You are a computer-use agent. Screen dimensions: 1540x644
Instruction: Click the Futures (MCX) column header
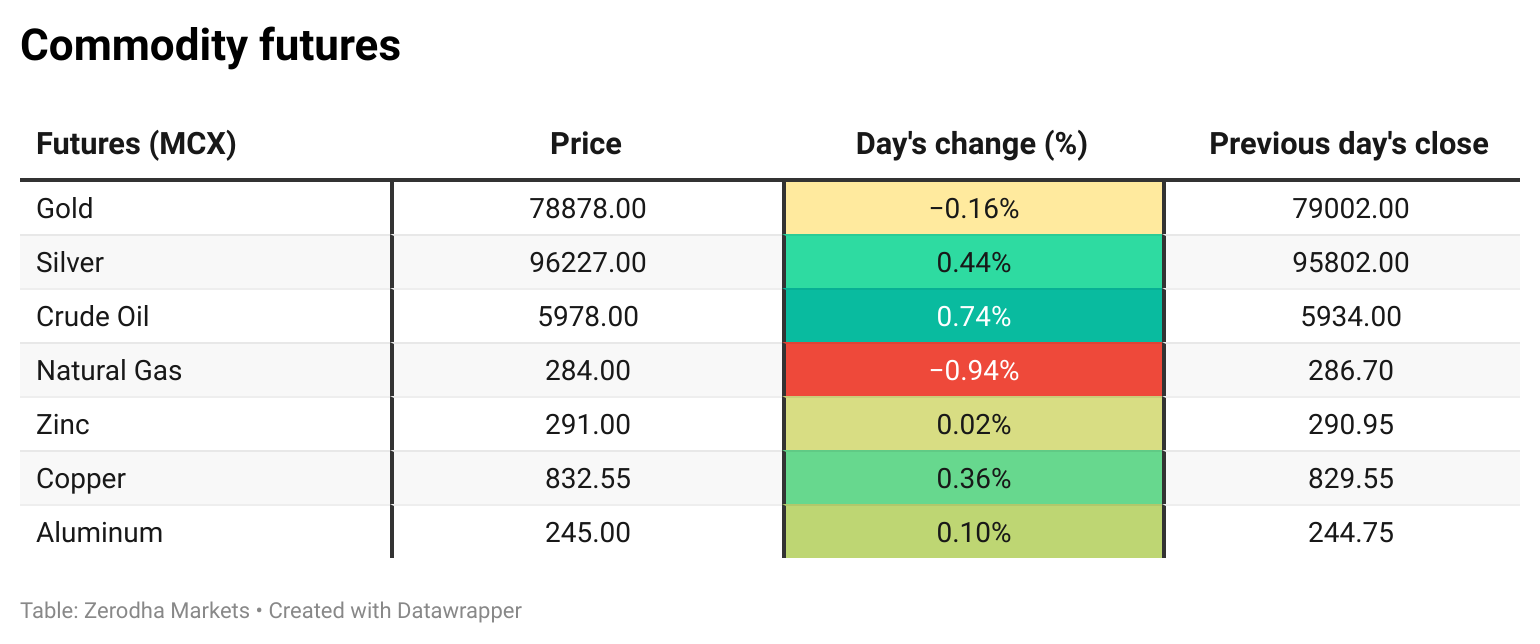click(136, 144)
